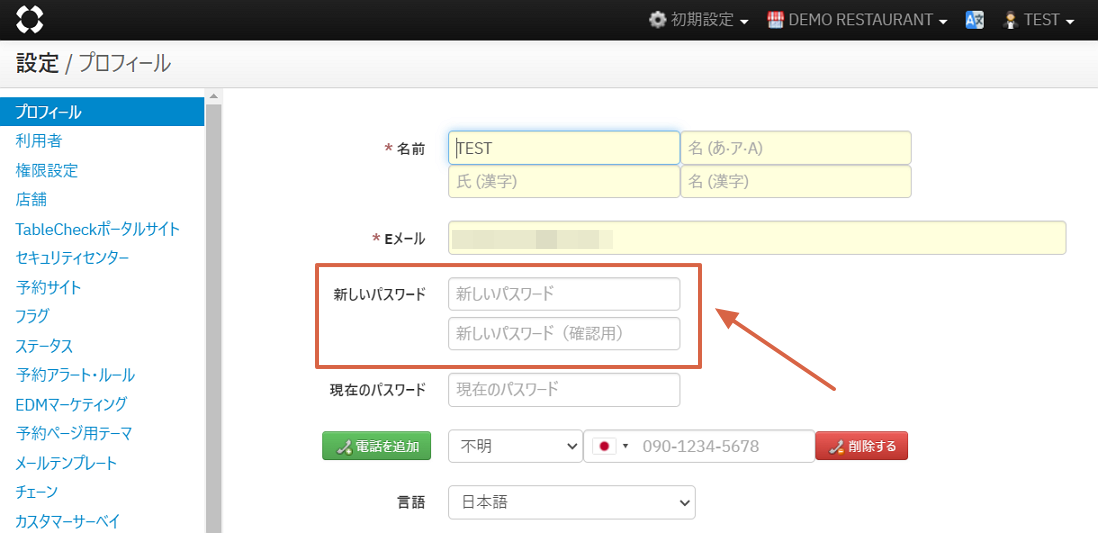
Task: Open the 初期設定 gear menu
Action: pyautogui.click(x=698, y=20)
